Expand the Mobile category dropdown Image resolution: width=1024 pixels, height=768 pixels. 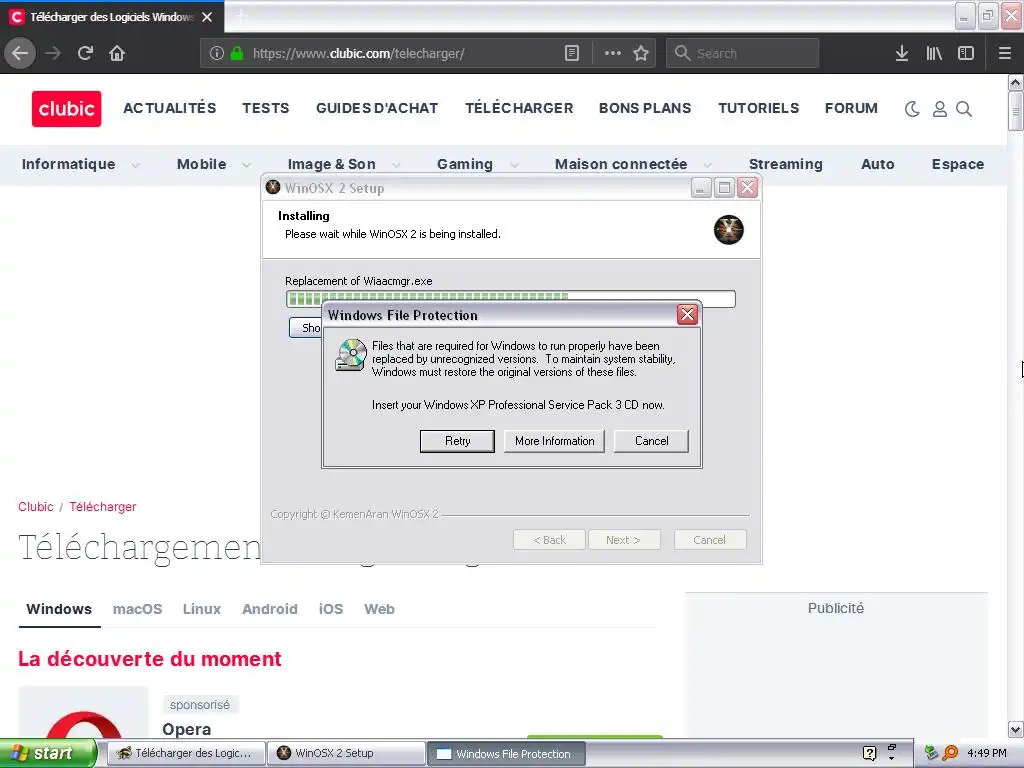pos(246,165)
